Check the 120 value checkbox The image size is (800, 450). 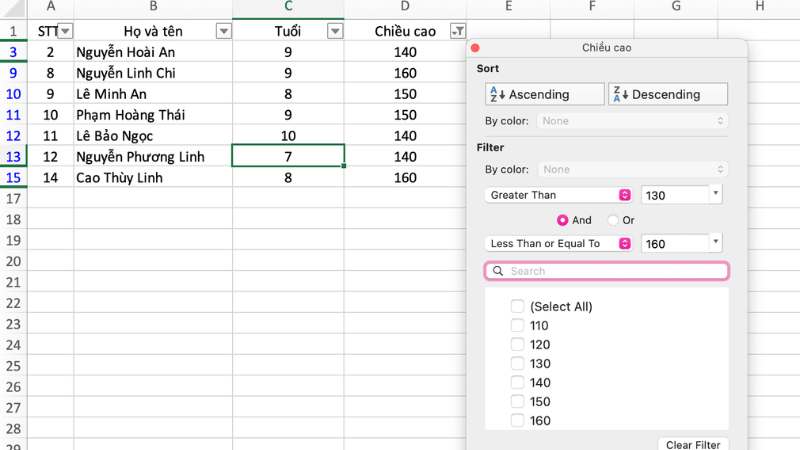coord(517,344)
